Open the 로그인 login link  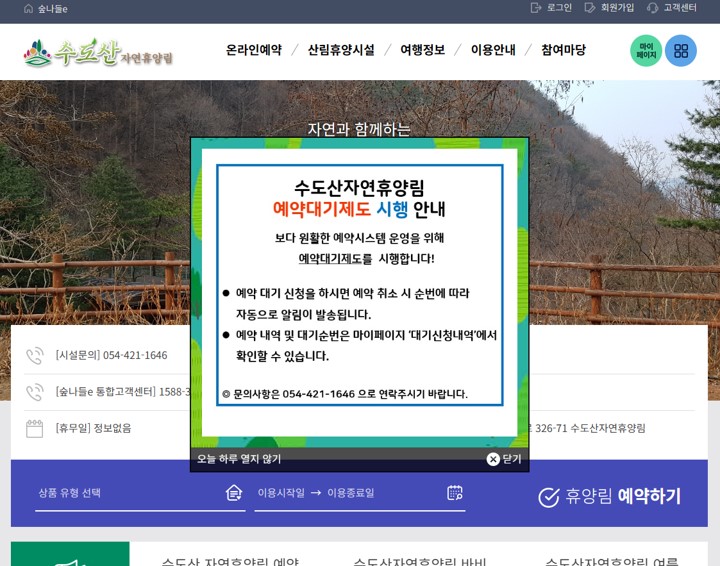click(551, 8)
